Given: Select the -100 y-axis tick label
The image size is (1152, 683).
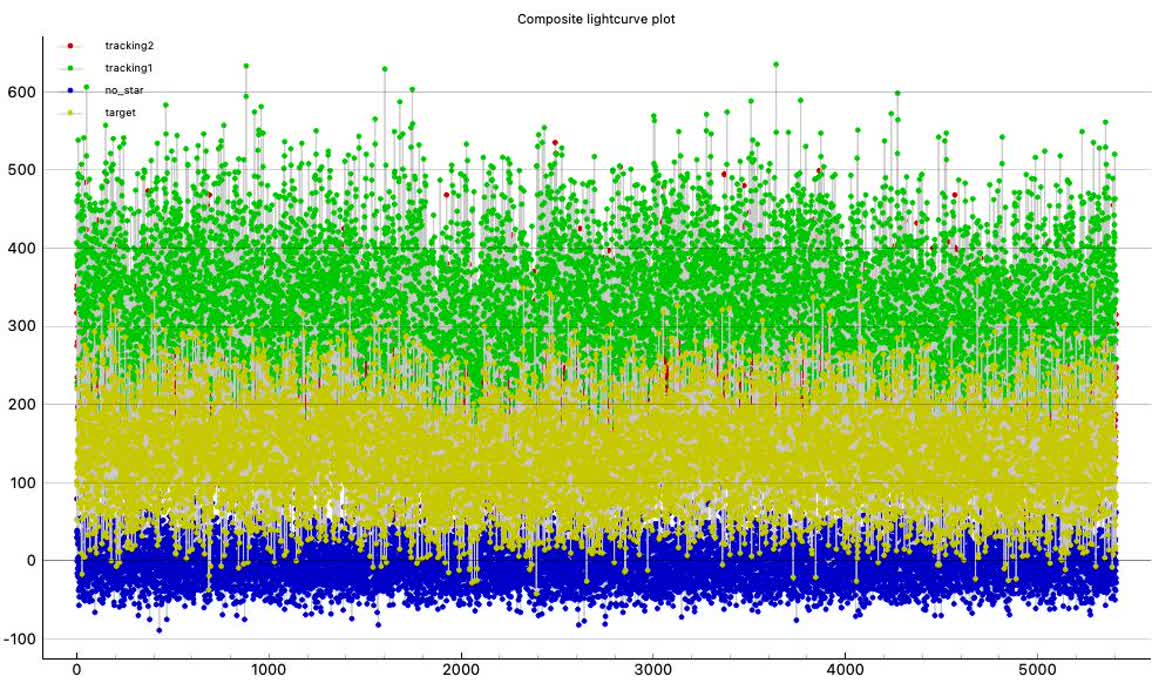Looking at the screenshot, I should [x=17, y=639].
